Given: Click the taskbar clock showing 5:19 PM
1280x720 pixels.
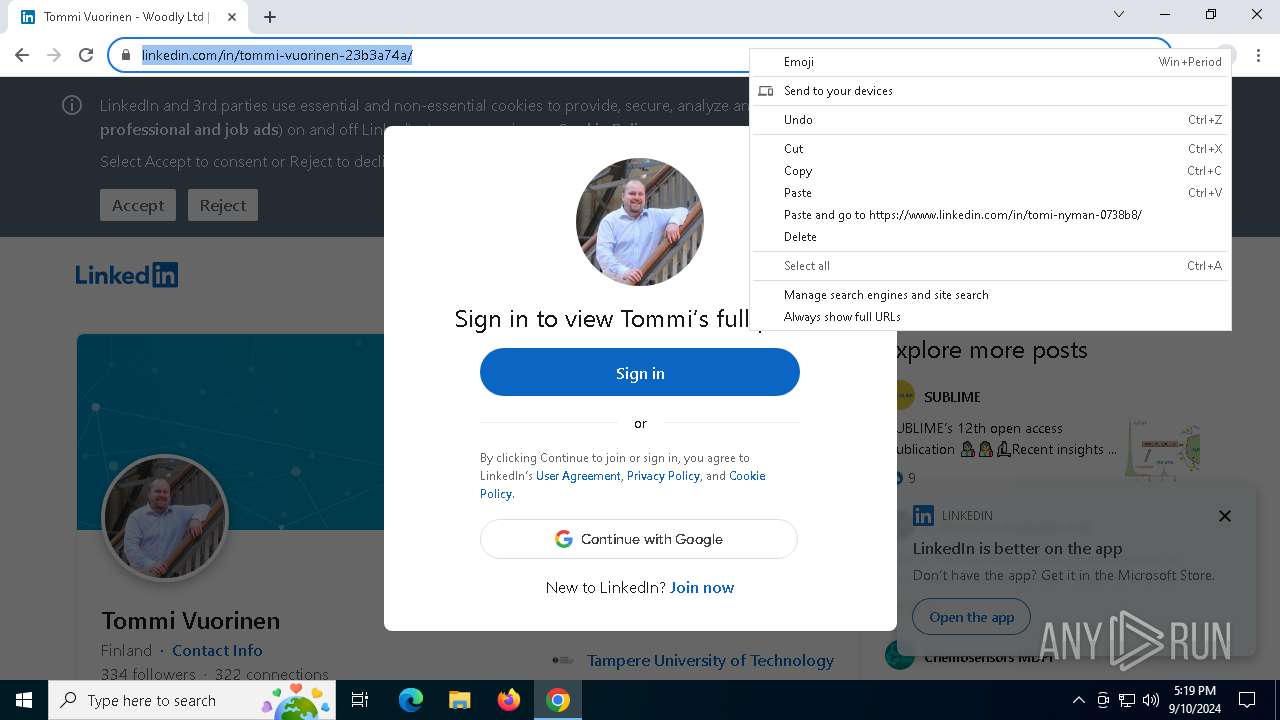Looking at the screenshot, I should [1195, 700].
